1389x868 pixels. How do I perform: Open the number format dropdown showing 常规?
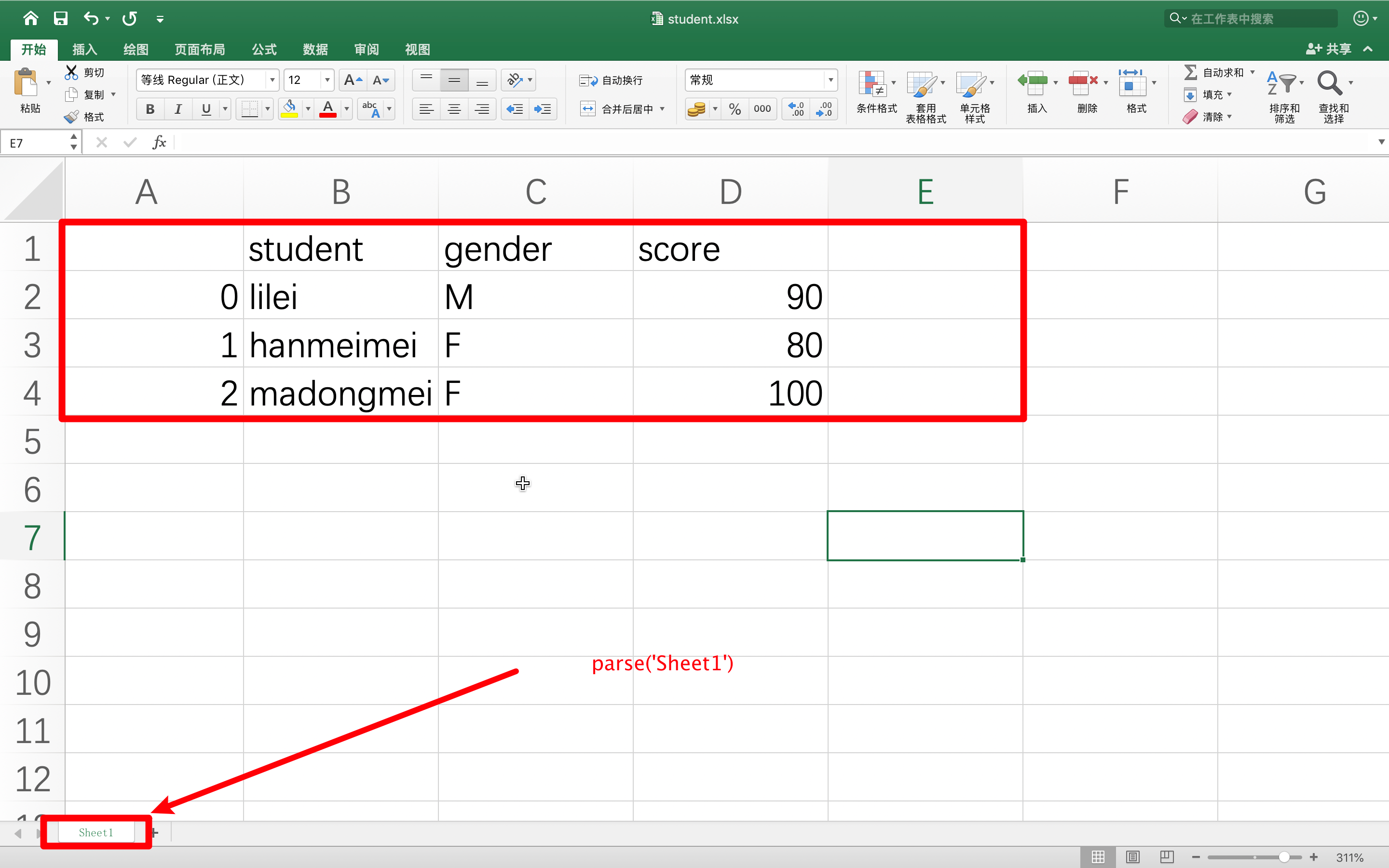(830, 81)
